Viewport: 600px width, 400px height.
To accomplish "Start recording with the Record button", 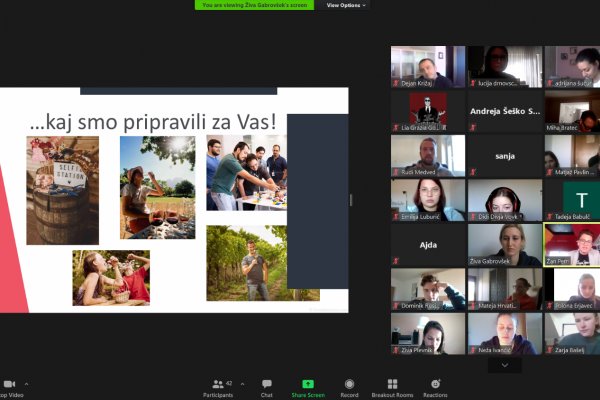I will pos(349,384).
